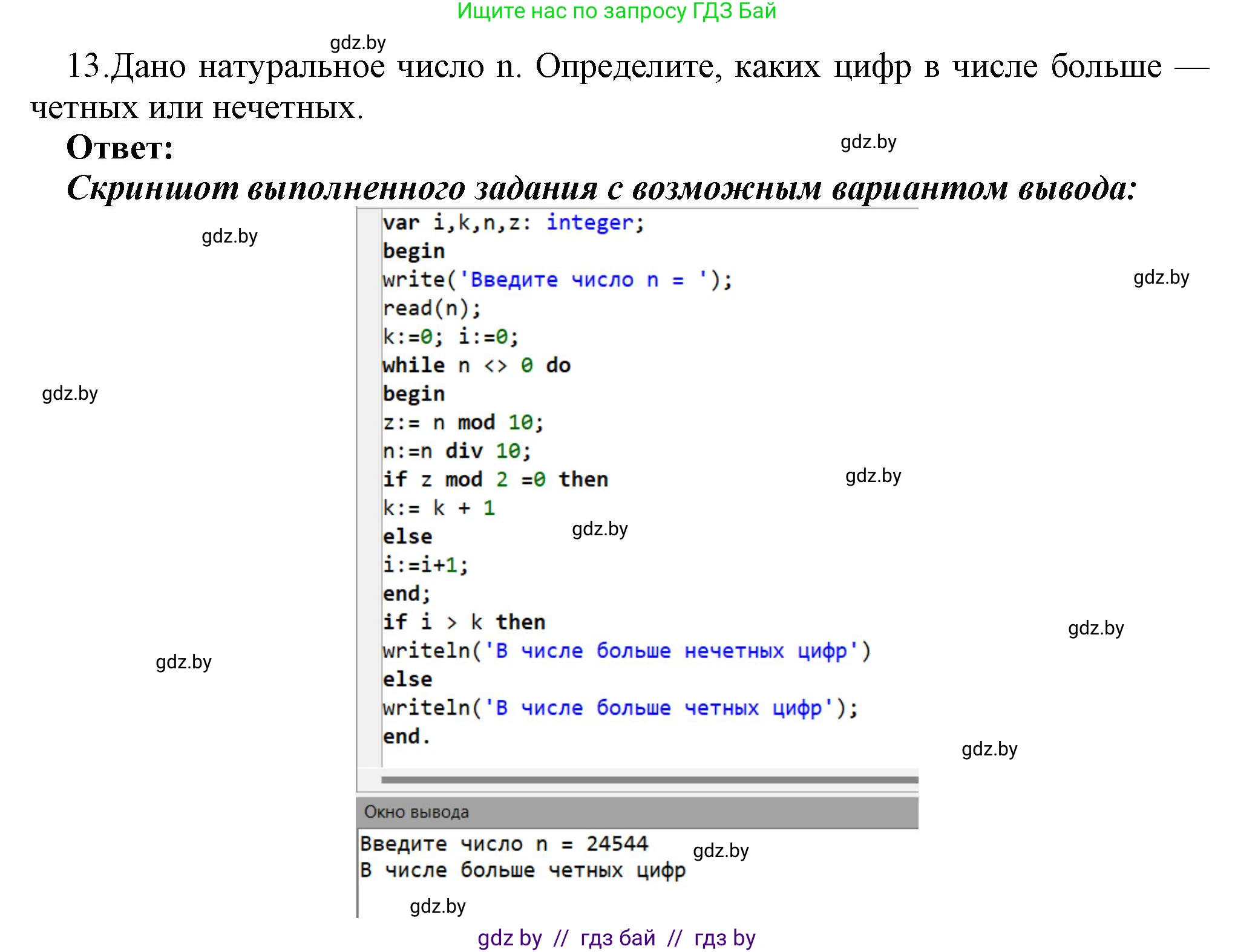Click the 'n:=n div 10;' line

[x=457, y=451]
